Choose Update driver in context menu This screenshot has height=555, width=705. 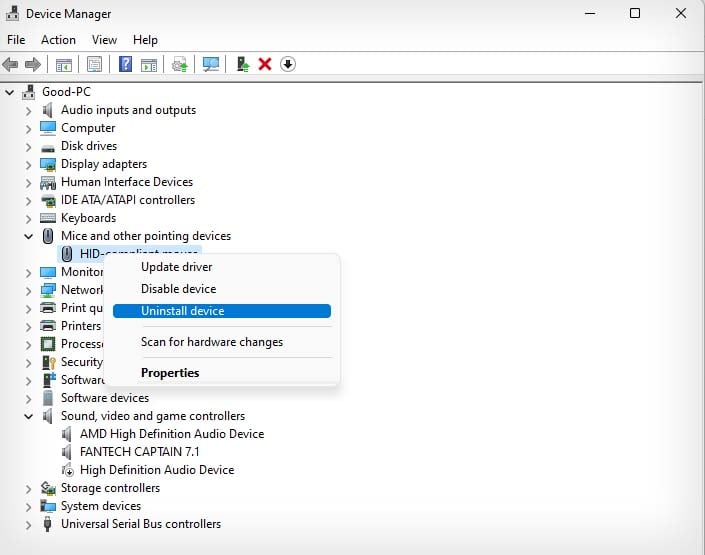222,267
